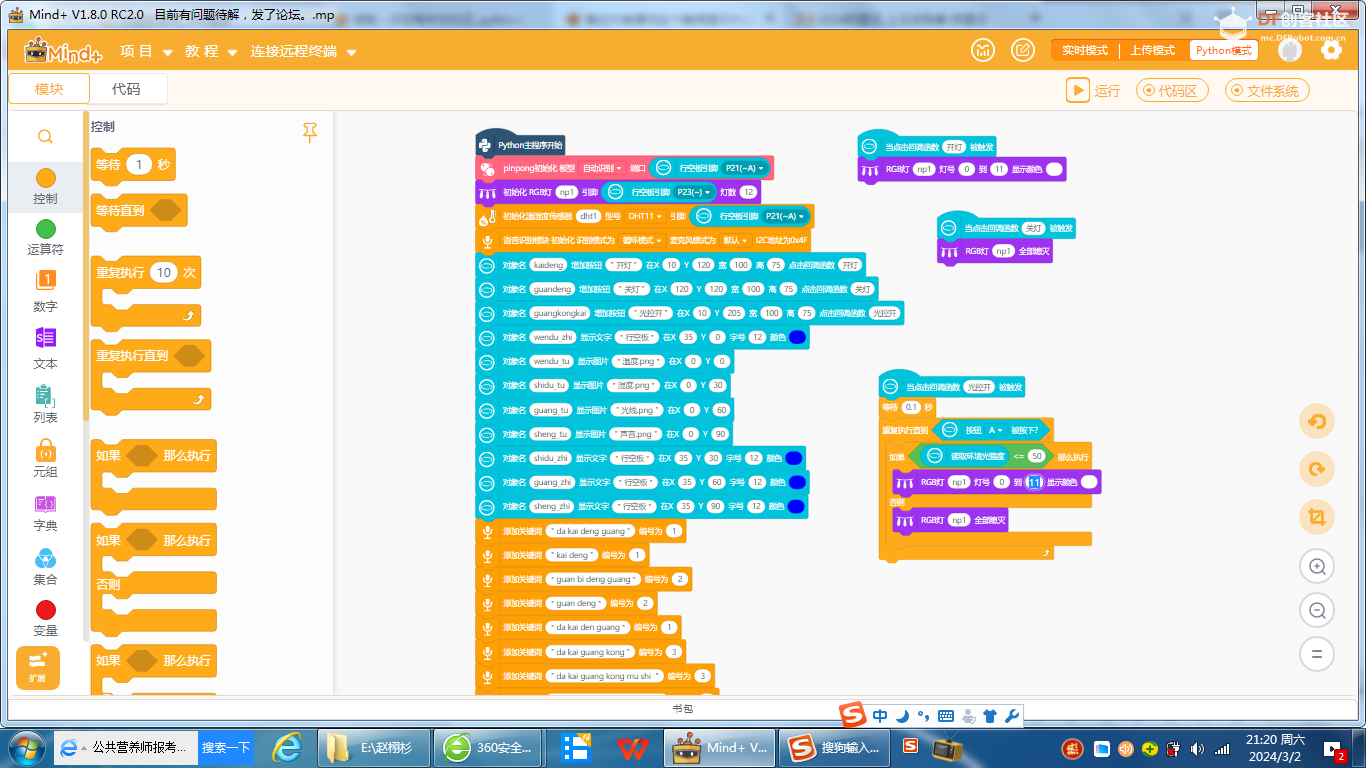Viewport: 1366px width, 768px height.
Task: Click the 搜索一下 search button in taskbar
Action: [226, 747]
